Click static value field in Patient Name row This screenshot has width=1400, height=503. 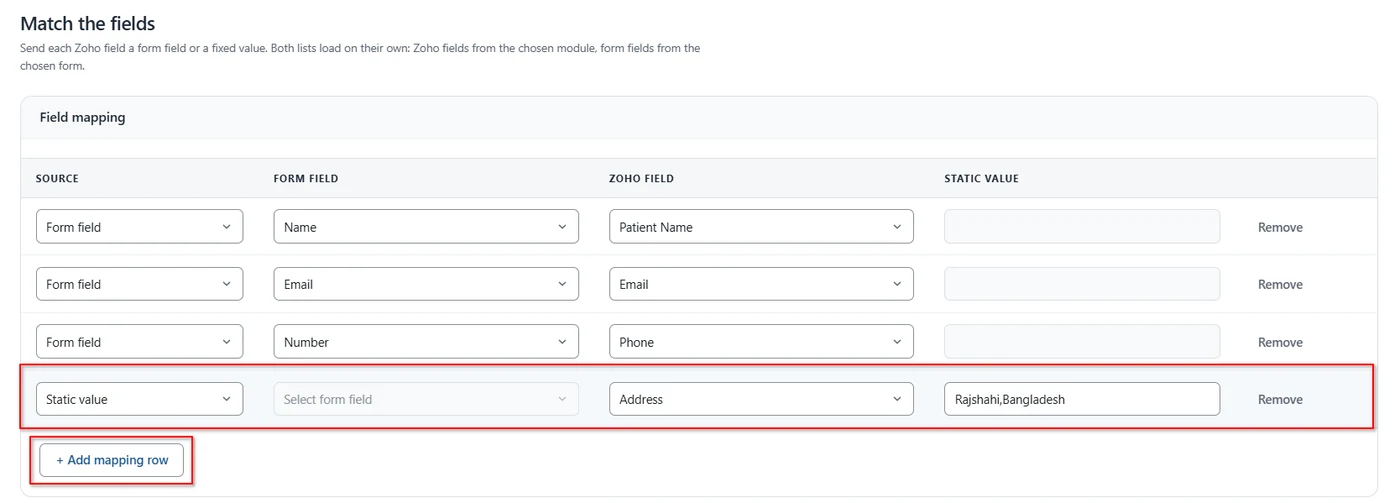1082,227
